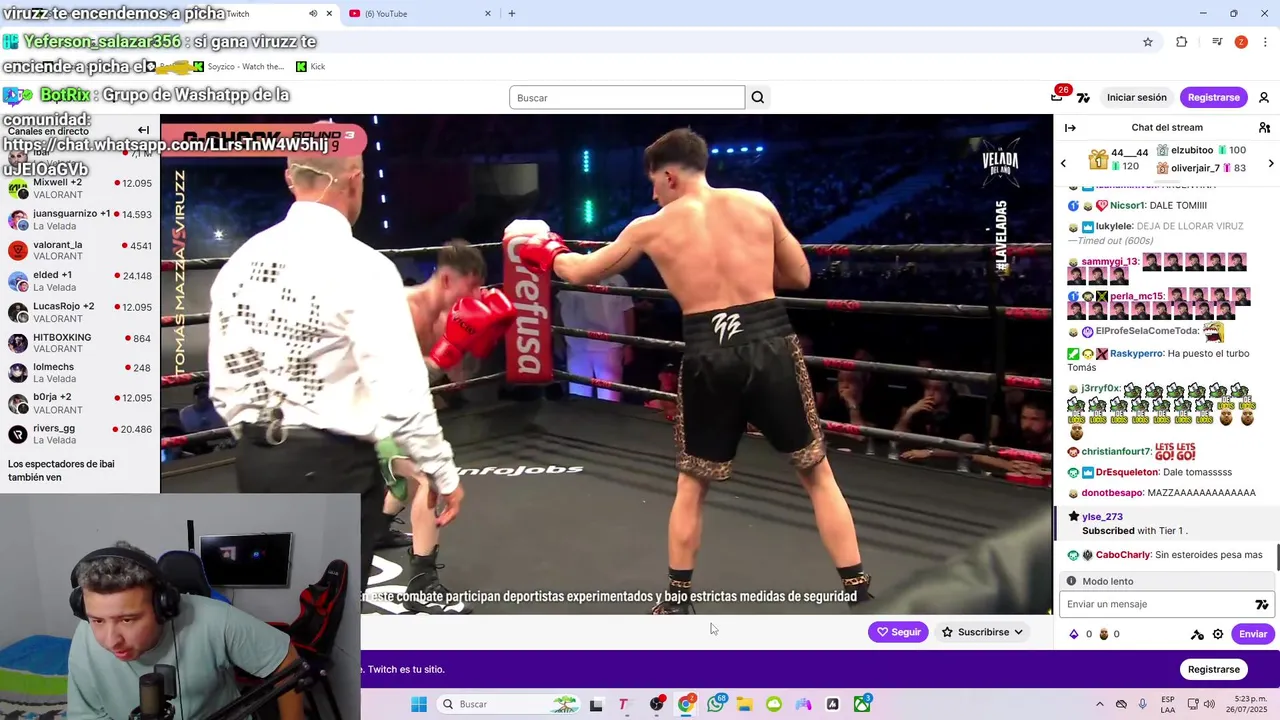Send chat message with Enviar button

pos(1253,634)
